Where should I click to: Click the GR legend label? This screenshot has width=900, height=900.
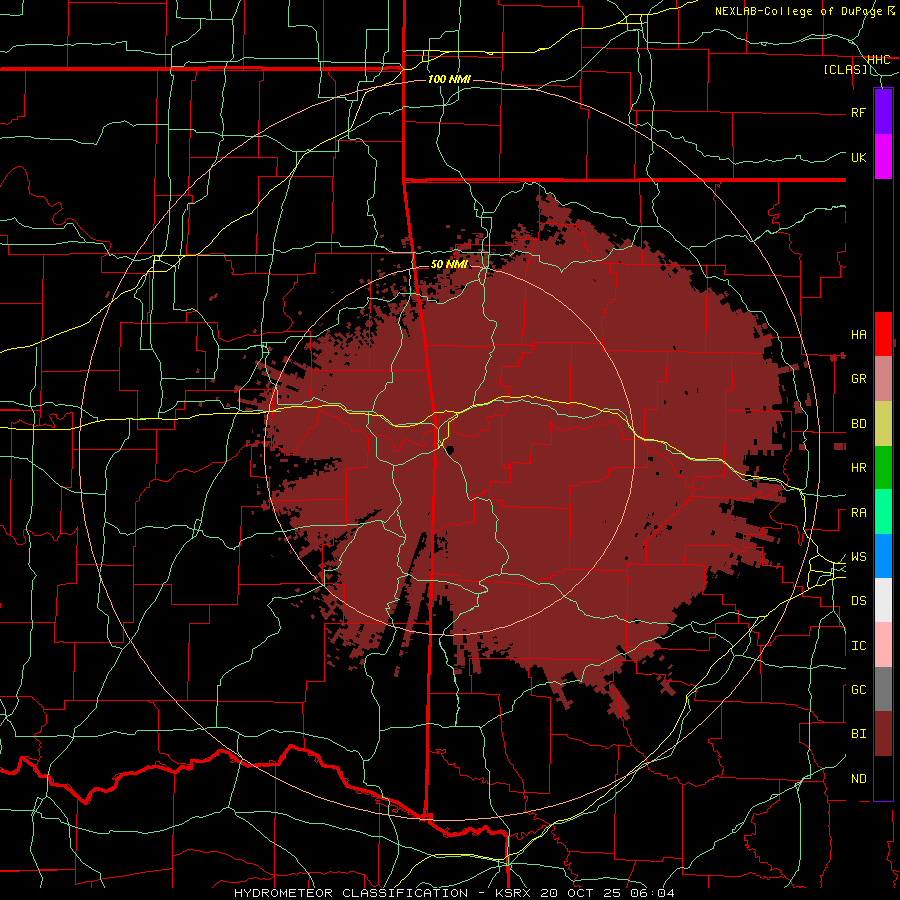859,379
